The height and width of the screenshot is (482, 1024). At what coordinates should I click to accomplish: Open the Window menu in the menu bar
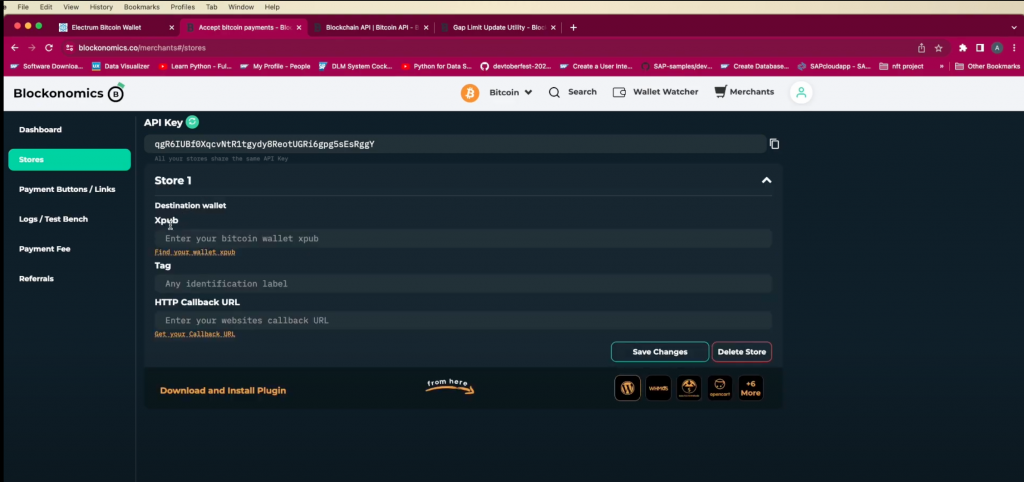pos(241,7)
